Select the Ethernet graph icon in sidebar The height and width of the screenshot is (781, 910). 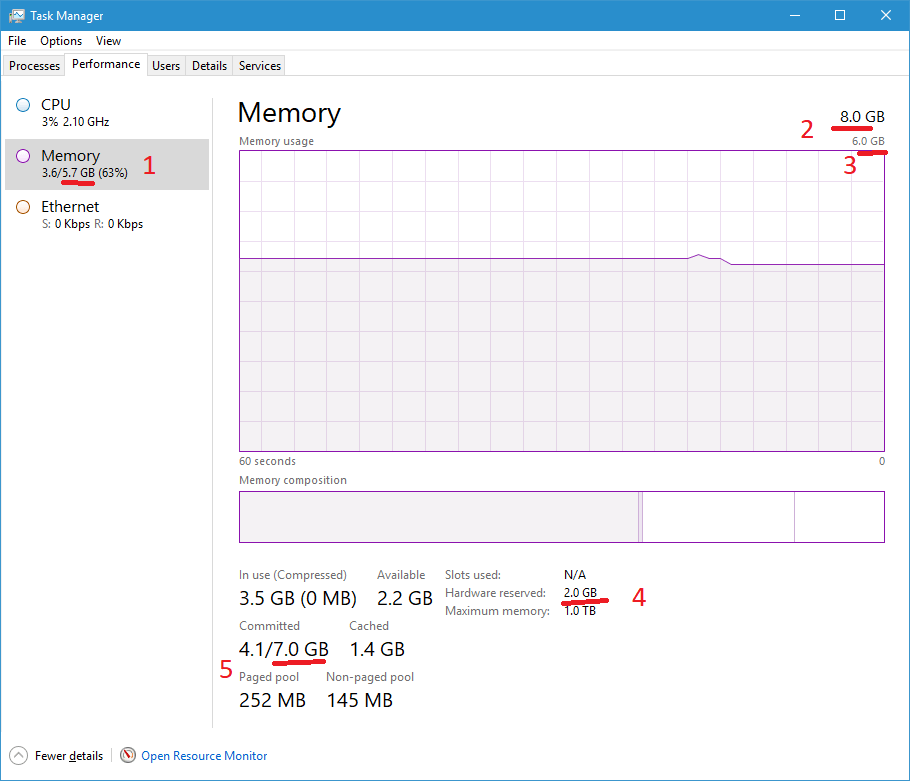(23, 207)
